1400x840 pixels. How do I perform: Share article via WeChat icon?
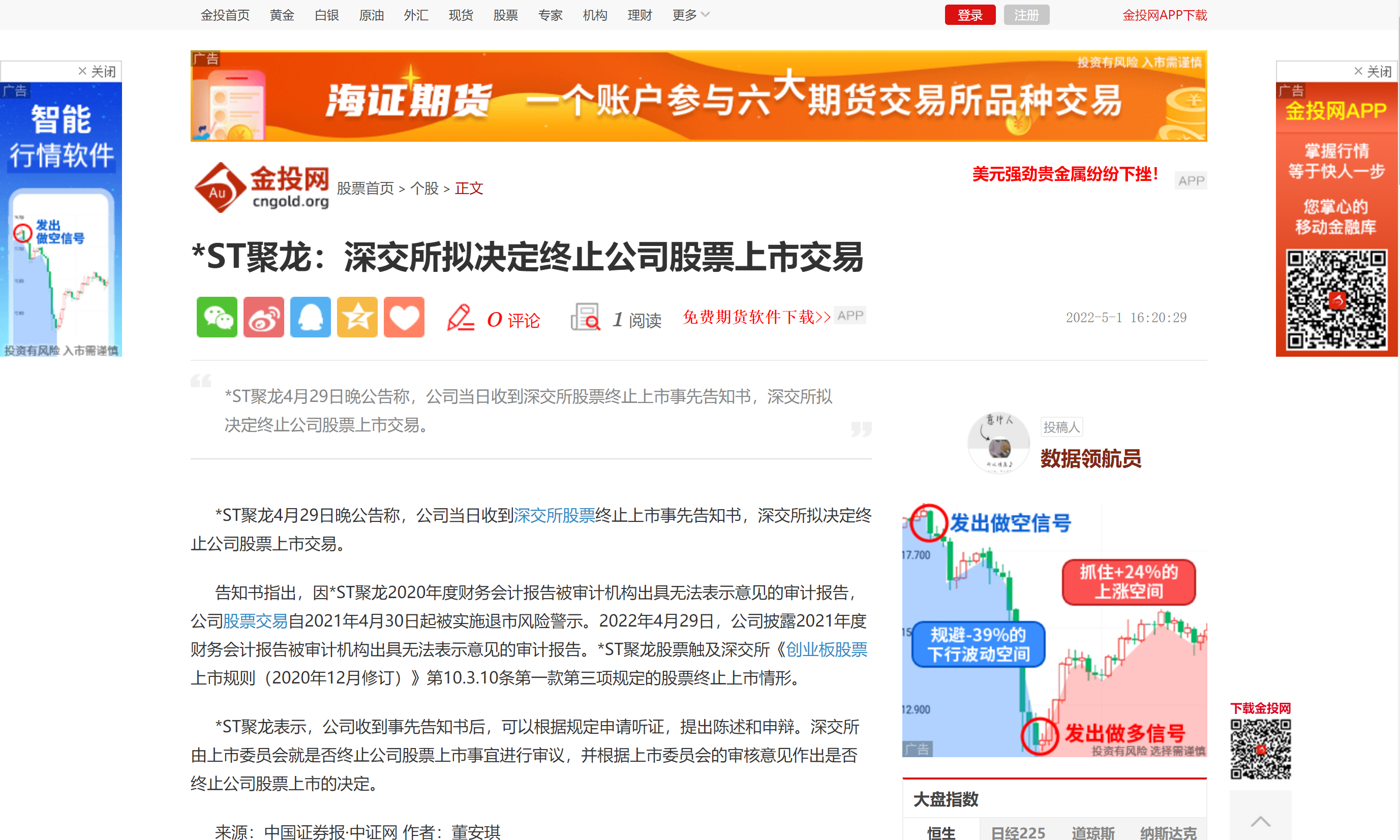click(x=217, y=317)
